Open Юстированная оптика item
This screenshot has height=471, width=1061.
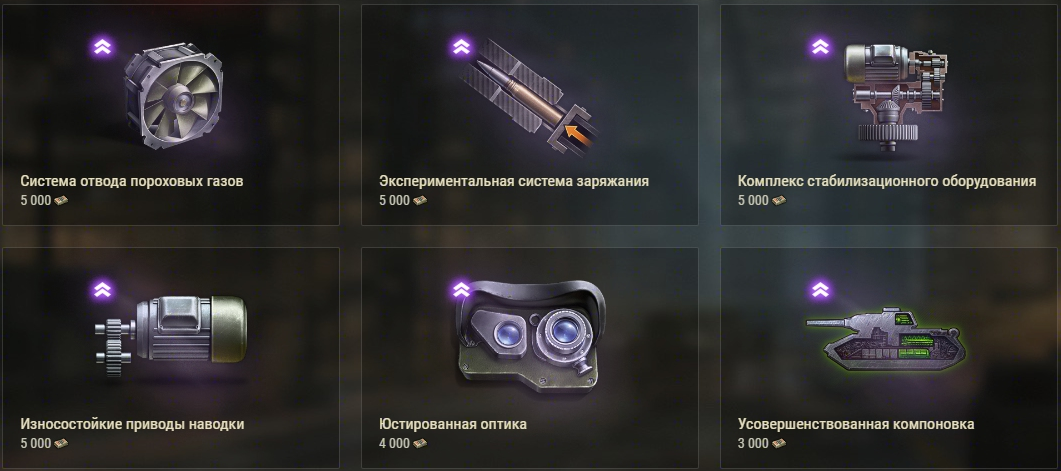point(453,424)
